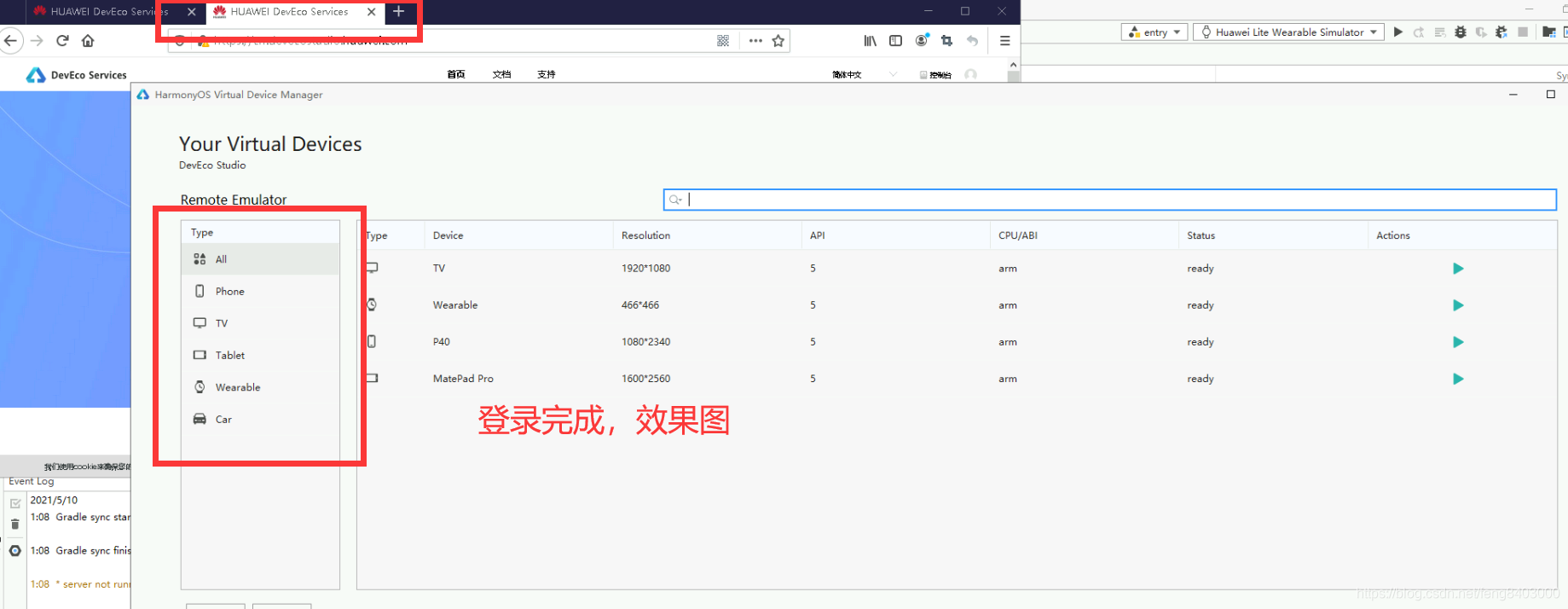This screenshot has height=609, width=1568.
Task: Close the second DevEco Services tab
Action: tap(372, 12)
